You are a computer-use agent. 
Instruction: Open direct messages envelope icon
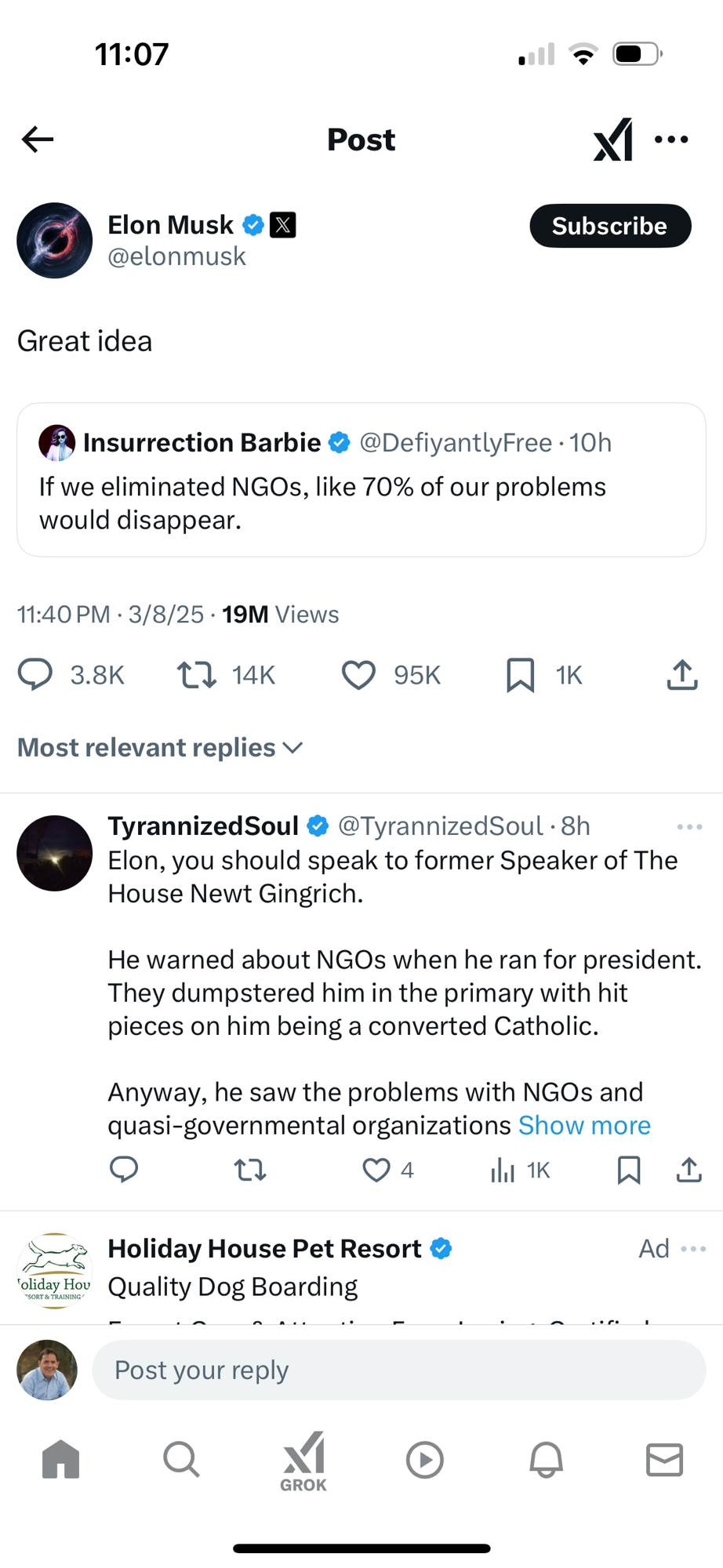coord(664,1460)
